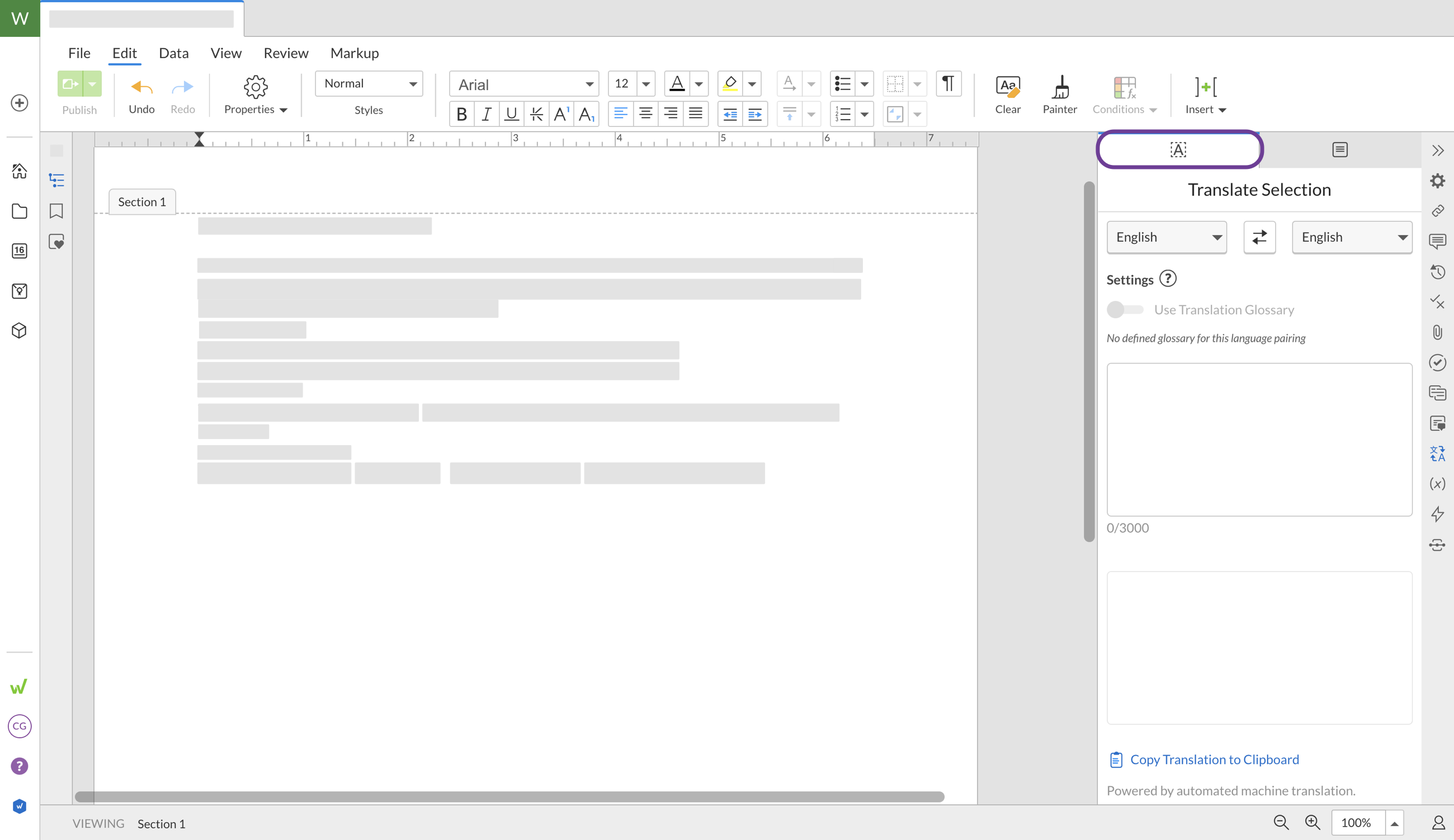Open the Arial font dropdown
The width and height of the screenshot is (1454, 840).
tap(523, 84)
